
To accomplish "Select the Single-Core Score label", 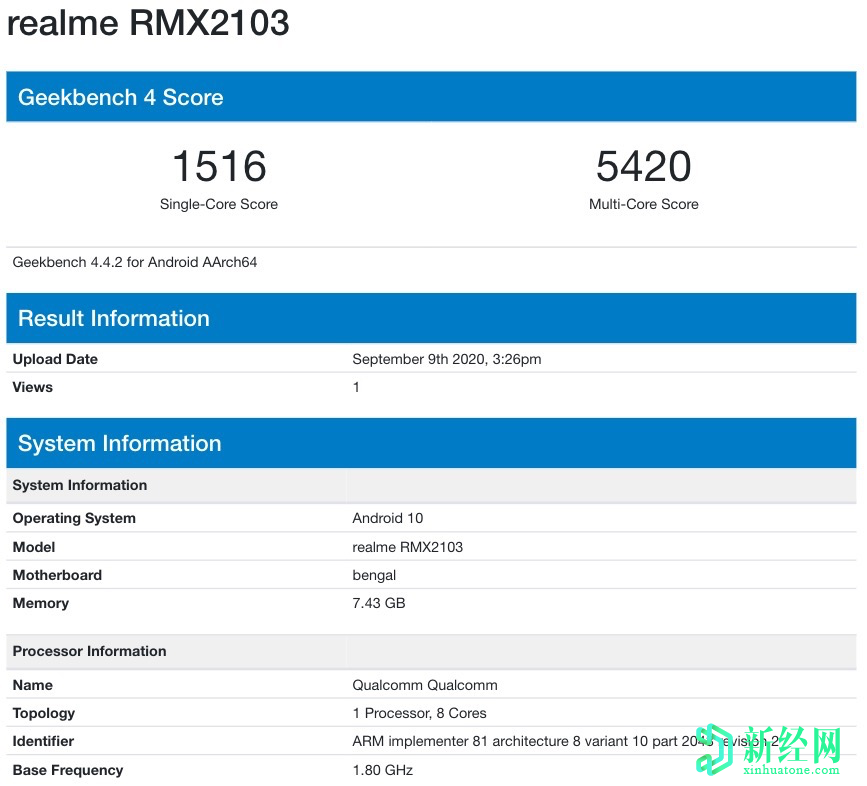I will pyautogui.click(x=218, y=204).
